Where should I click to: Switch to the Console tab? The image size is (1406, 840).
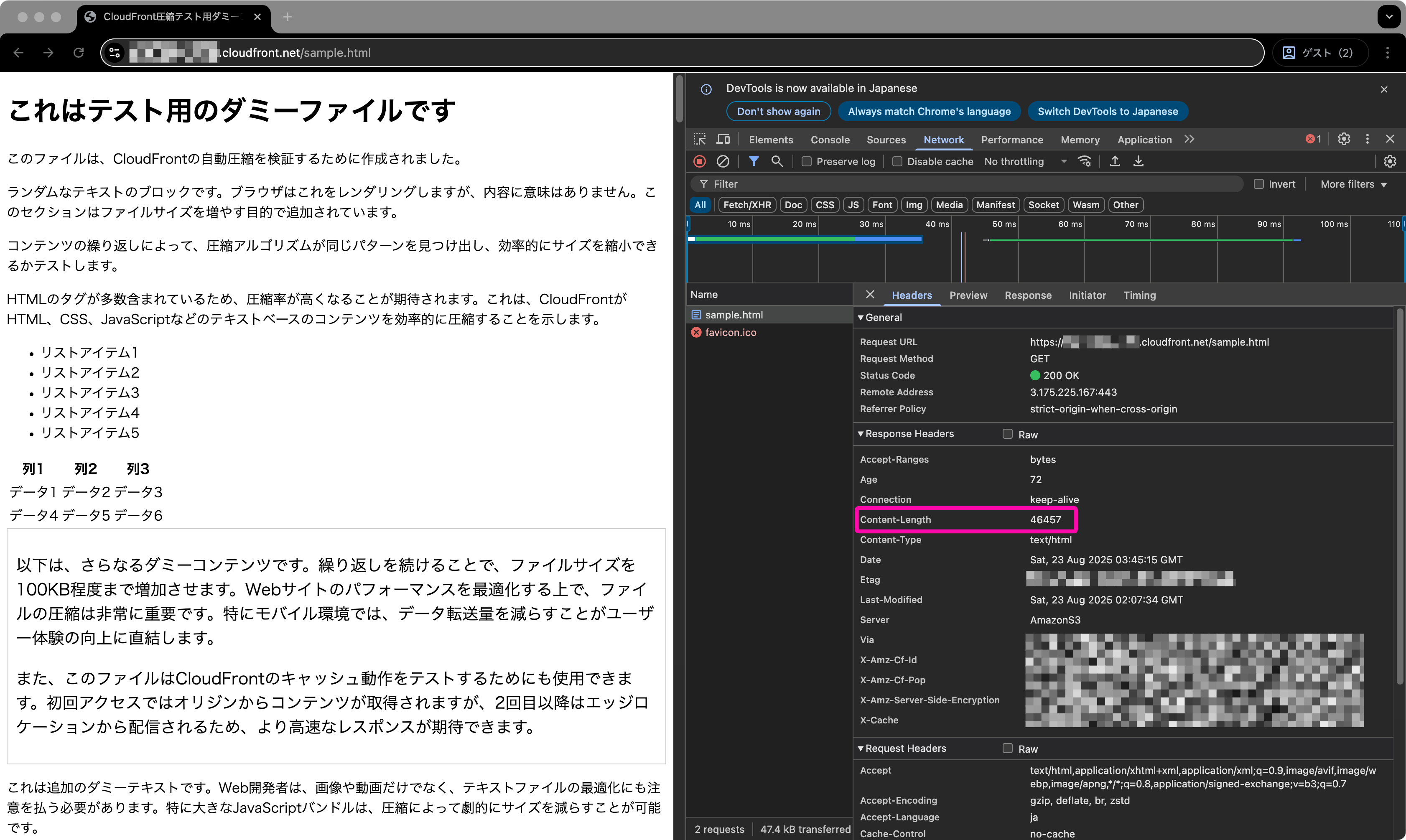[830, 139]
